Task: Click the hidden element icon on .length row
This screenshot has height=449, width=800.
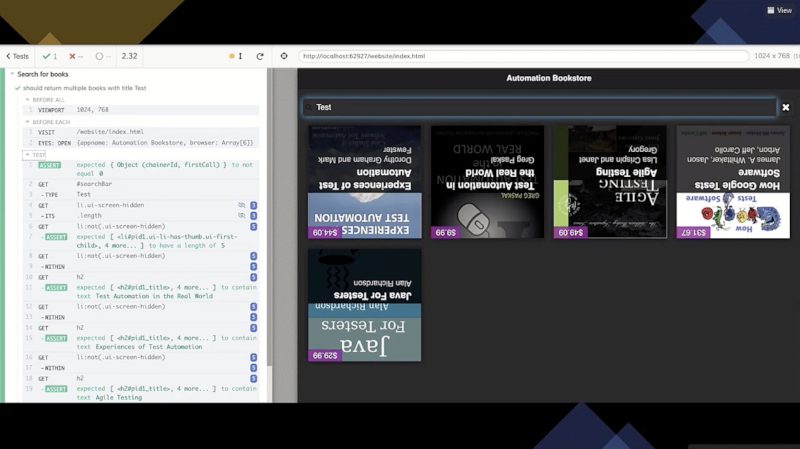Action: [241, 215]
